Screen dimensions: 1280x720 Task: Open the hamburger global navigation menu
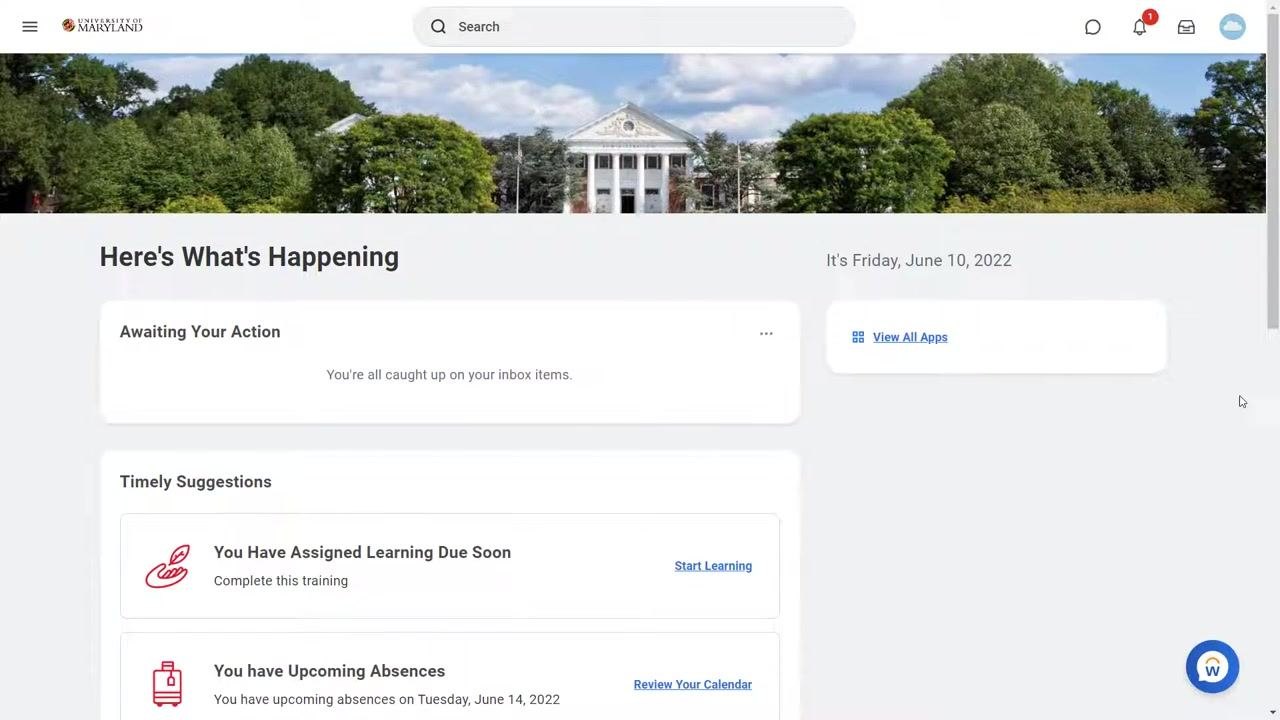coord(30,27)
